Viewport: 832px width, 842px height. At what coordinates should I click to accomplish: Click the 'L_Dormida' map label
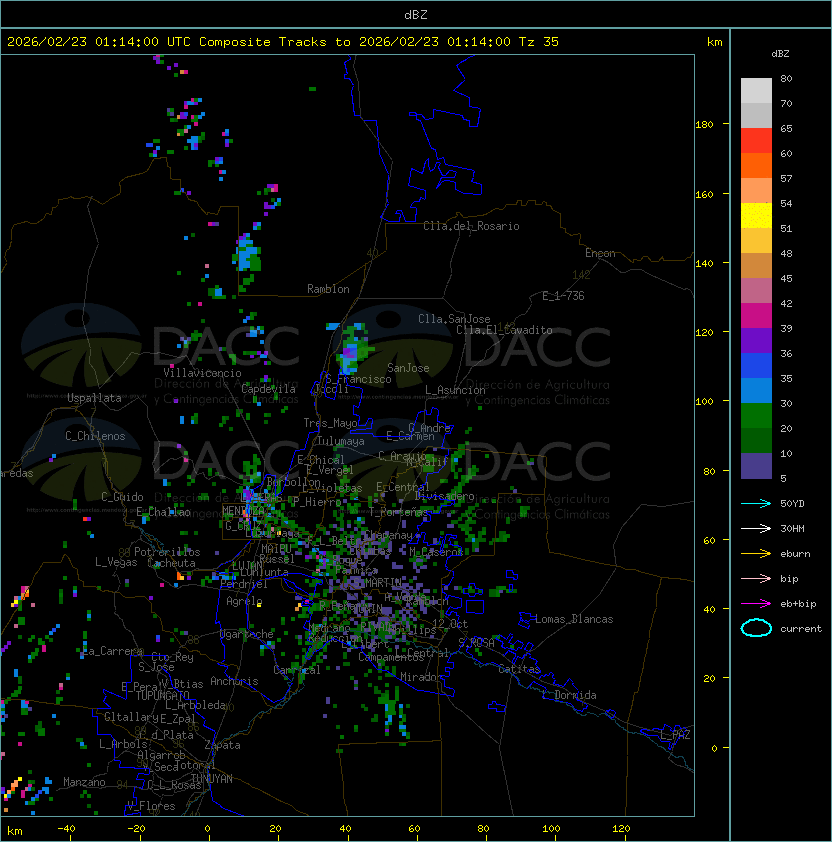tap(570, 695)
